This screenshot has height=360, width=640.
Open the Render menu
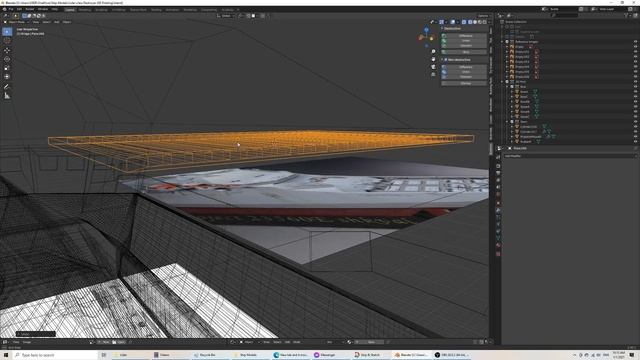tap(30, 9)
